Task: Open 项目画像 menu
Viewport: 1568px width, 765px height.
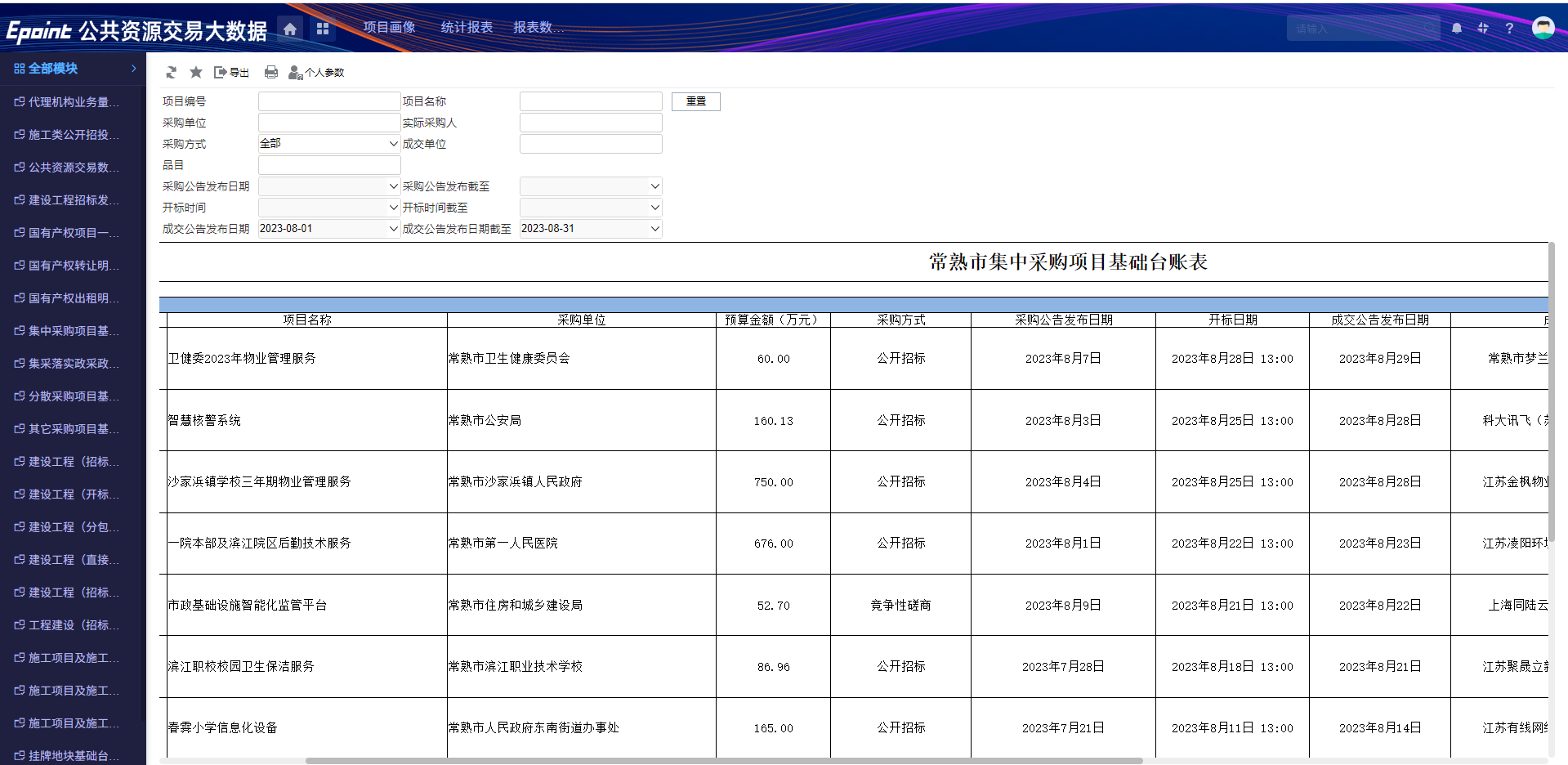Action: [x=389, y=28]
